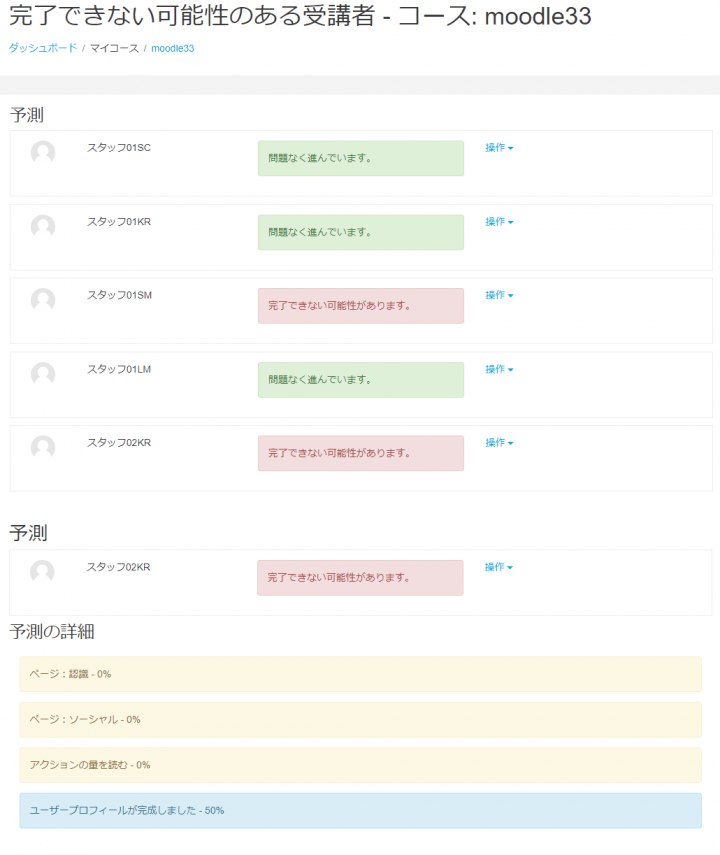The width and height of the screenshot is (720, 855).
Task: Click the avatar icon of スタッフ01SC
Action: click(x=43, y=153)
